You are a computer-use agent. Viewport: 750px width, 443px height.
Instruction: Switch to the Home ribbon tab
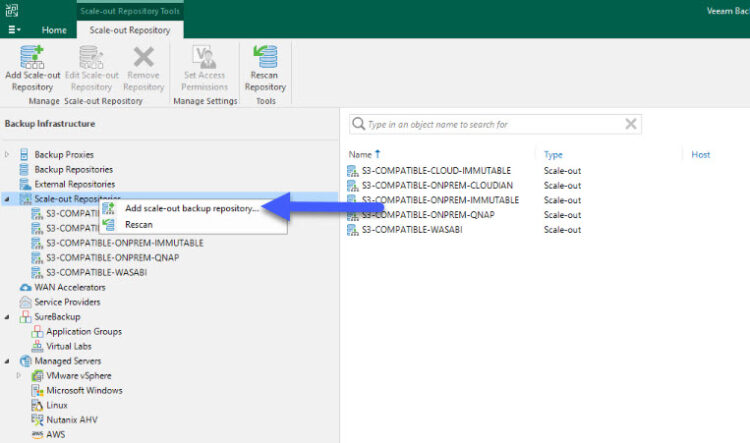point(54,30)
